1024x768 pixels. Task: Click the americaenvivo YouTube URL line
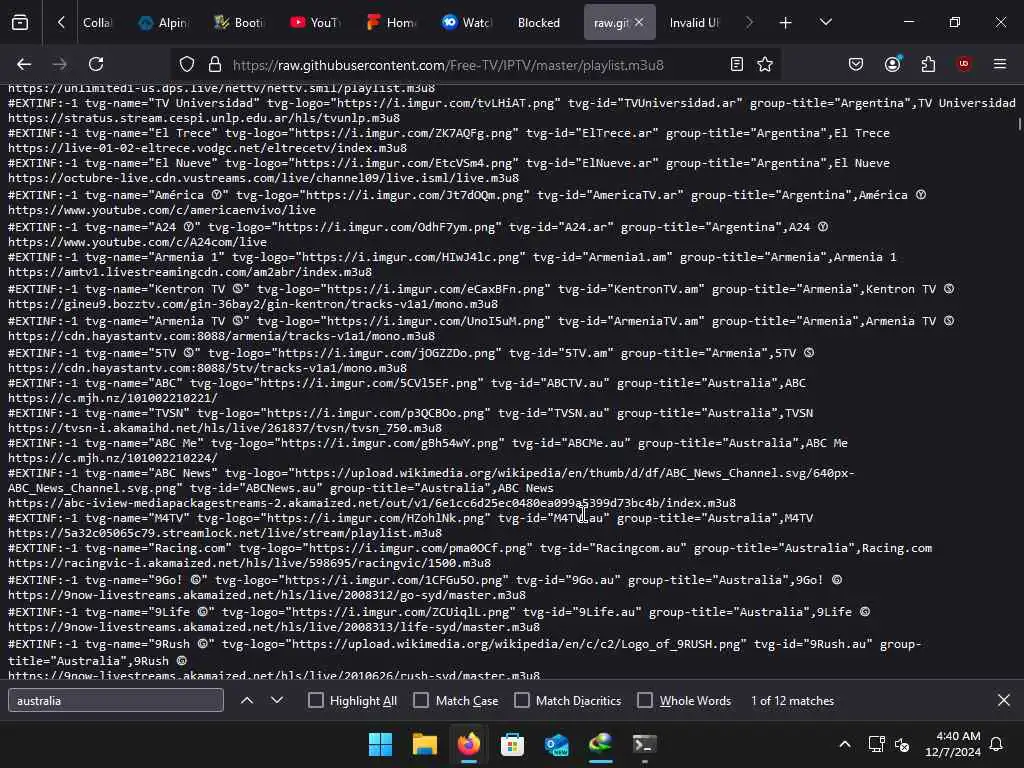[x=162, y=210]
